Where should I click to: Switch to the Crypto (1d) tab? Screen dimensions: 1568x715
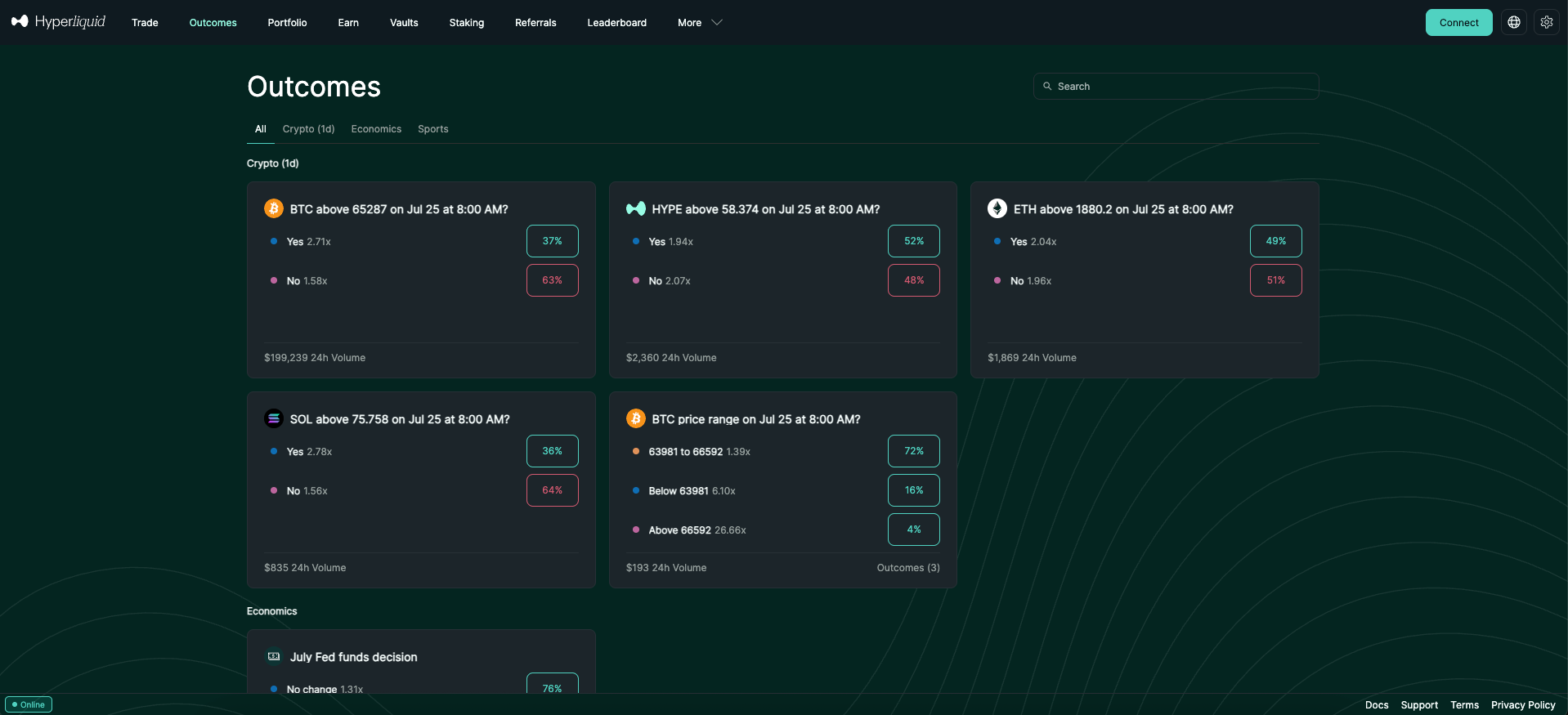tap(308, 129)
